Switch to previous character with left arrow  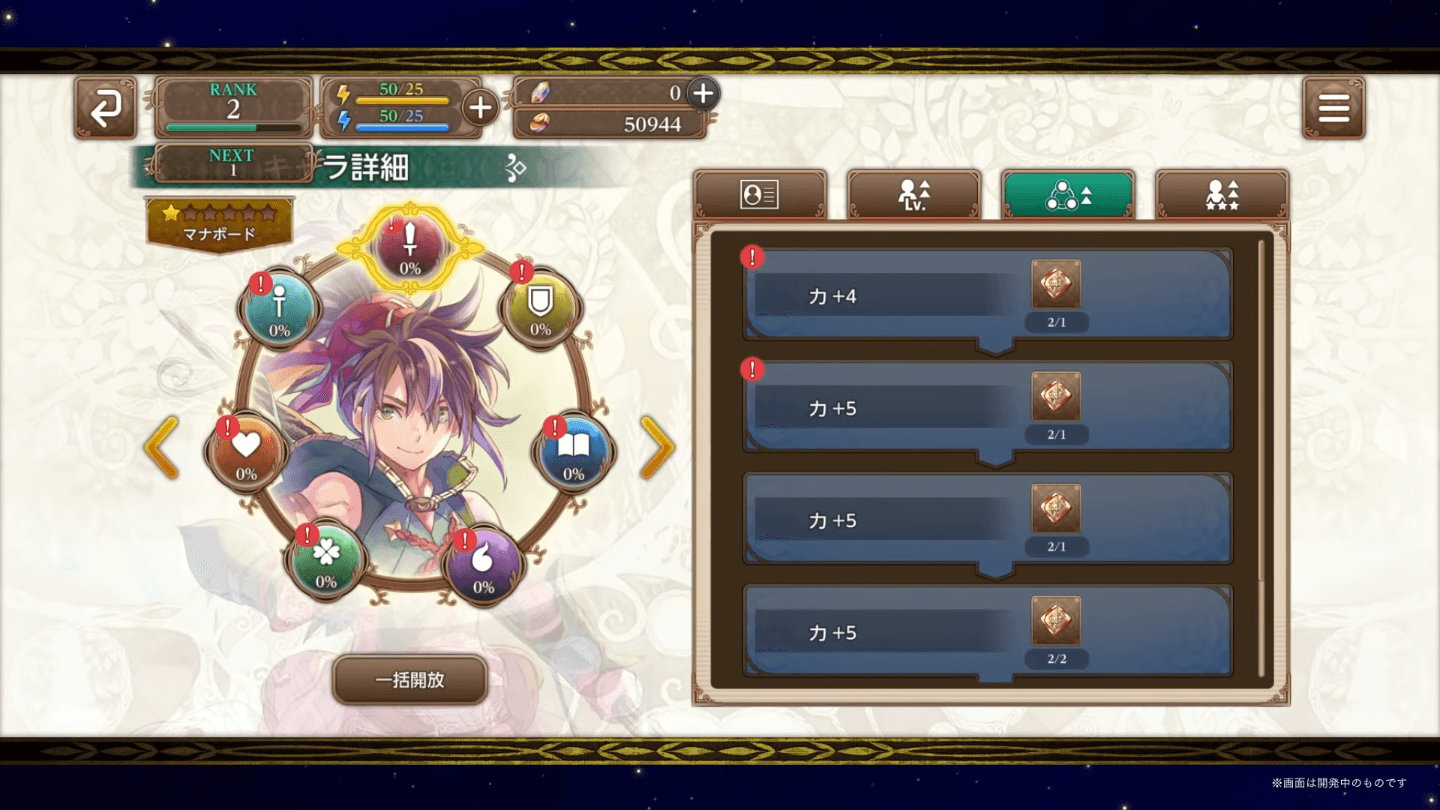point(161,448)
